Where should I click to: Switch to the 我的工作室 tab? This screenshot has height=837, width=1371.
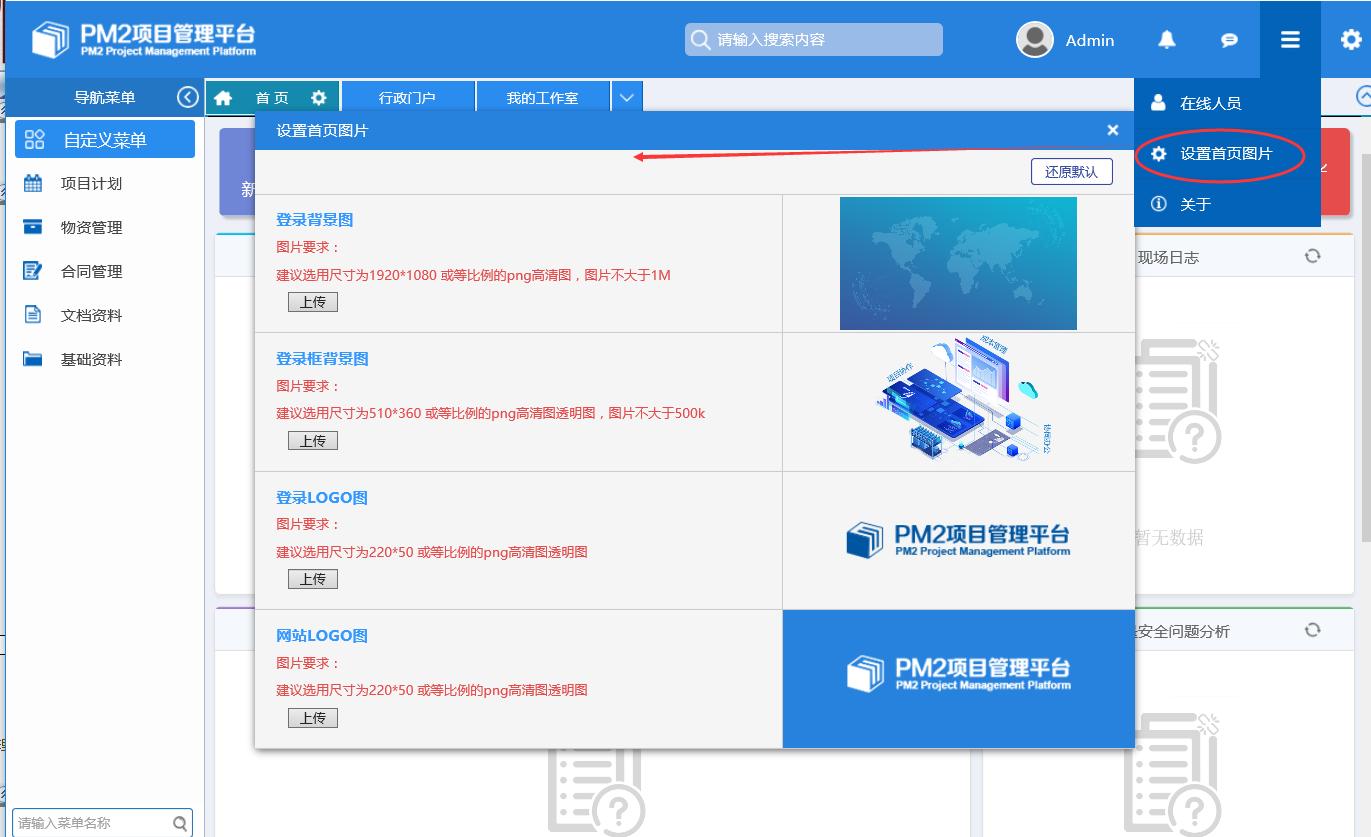point(542,98)
